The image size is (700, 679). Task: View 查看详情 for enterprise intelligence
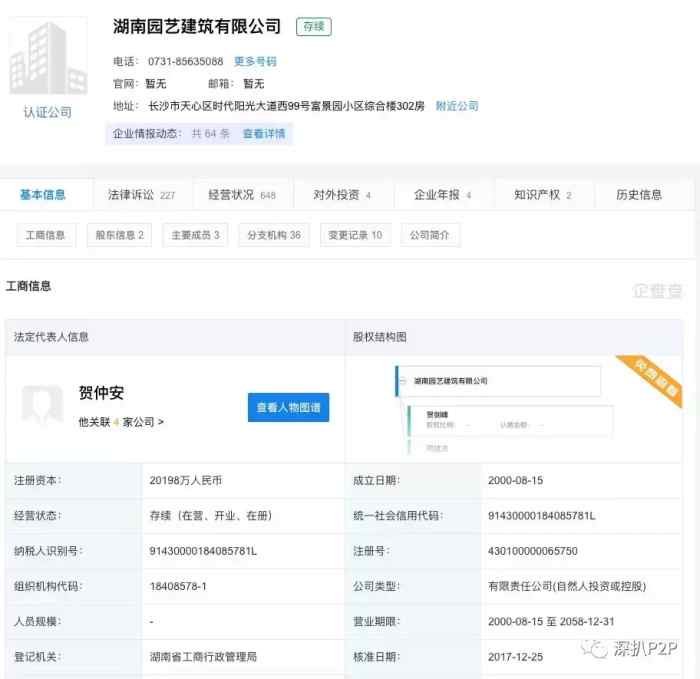click(x=264, y=133)
